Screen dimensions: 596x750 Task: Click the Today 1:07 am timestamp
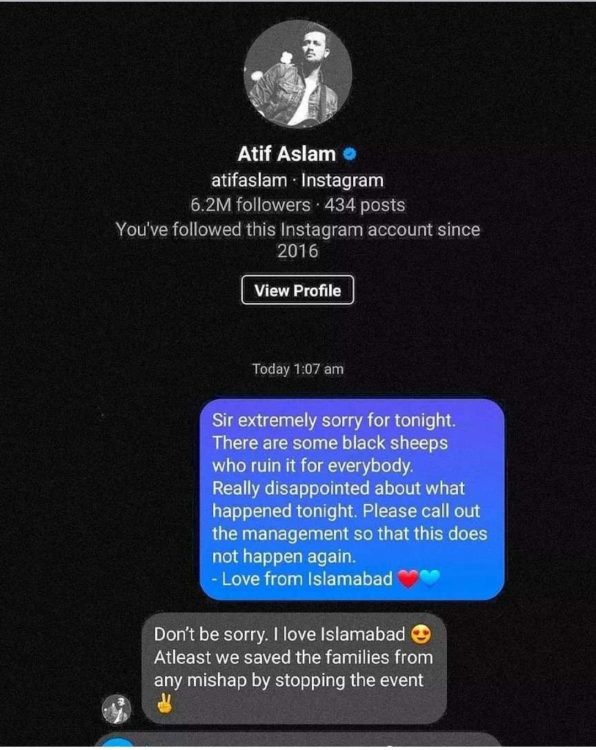coord(298,369)
